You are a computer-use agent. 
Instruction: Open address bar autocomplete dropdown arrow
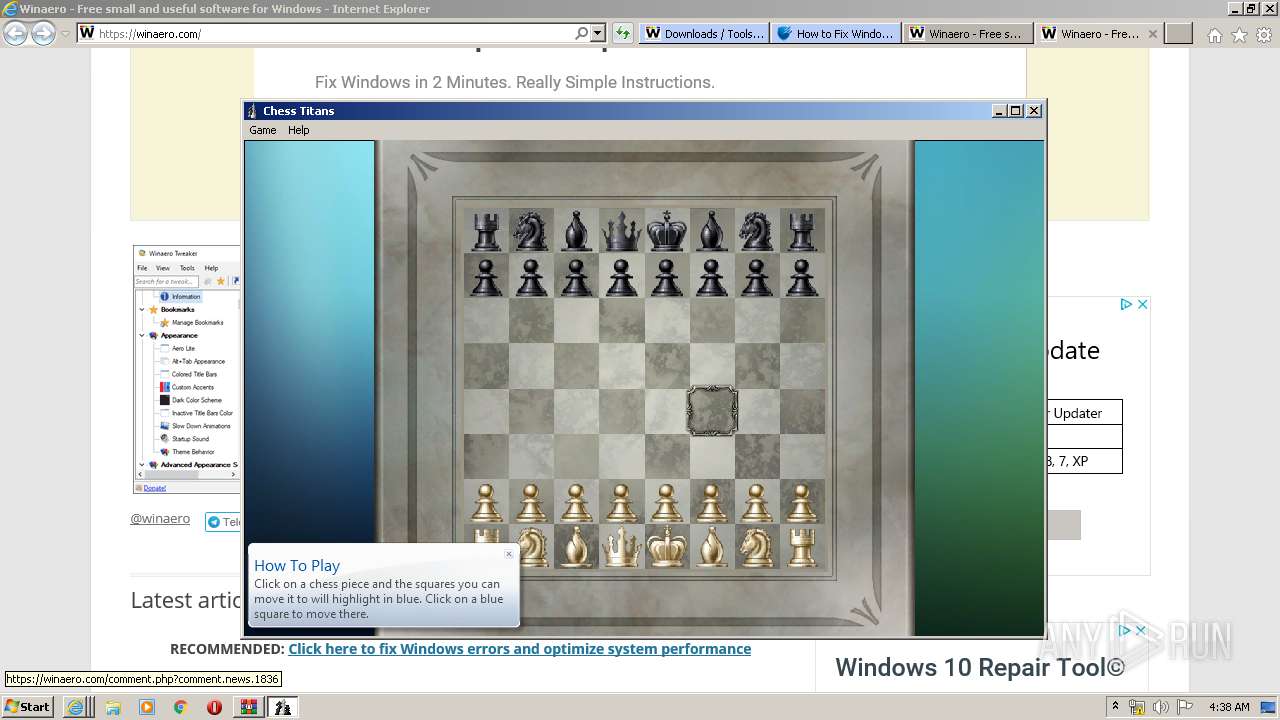(x=598, y=33)
